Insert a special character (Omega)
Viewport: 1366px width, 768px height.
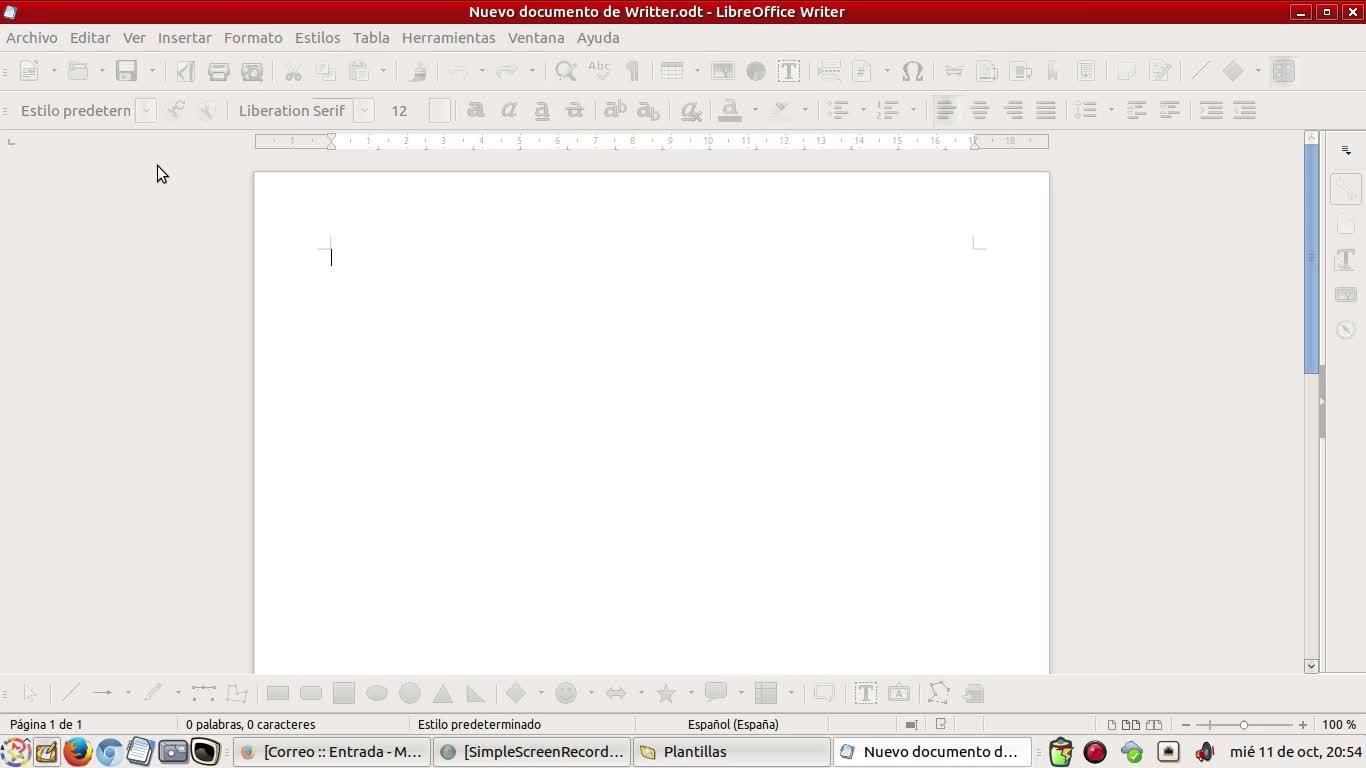[912, 71]
